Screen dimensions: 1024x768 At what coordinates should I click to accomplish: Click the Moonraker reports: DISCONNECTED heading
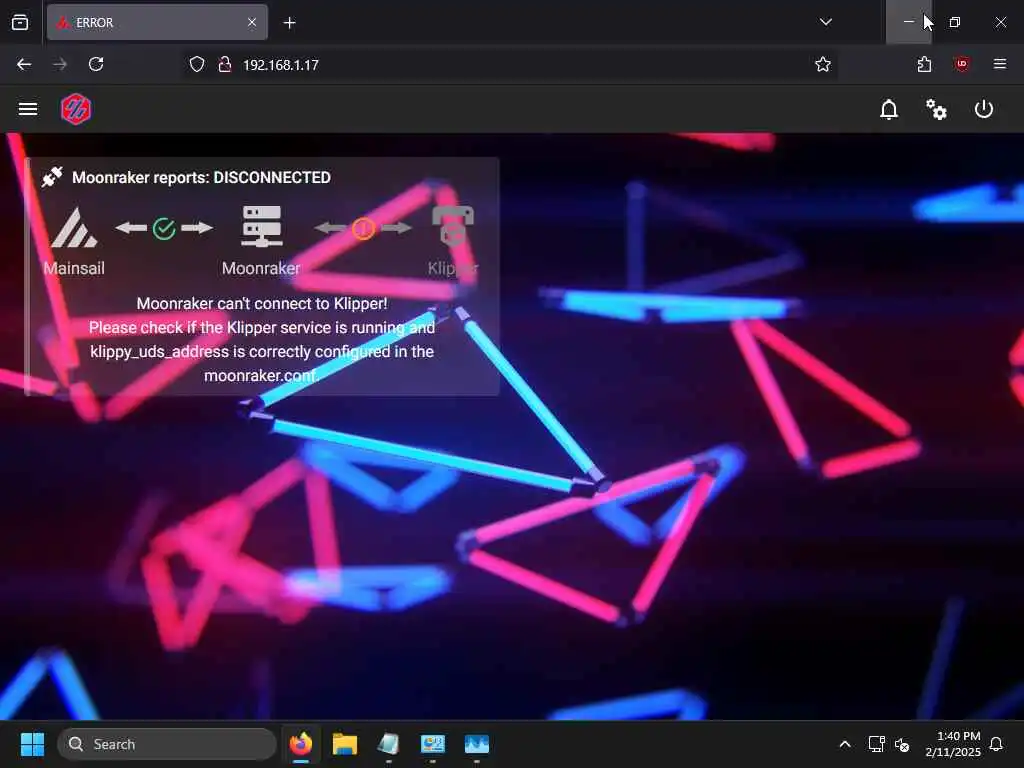[x=201, y=178]
